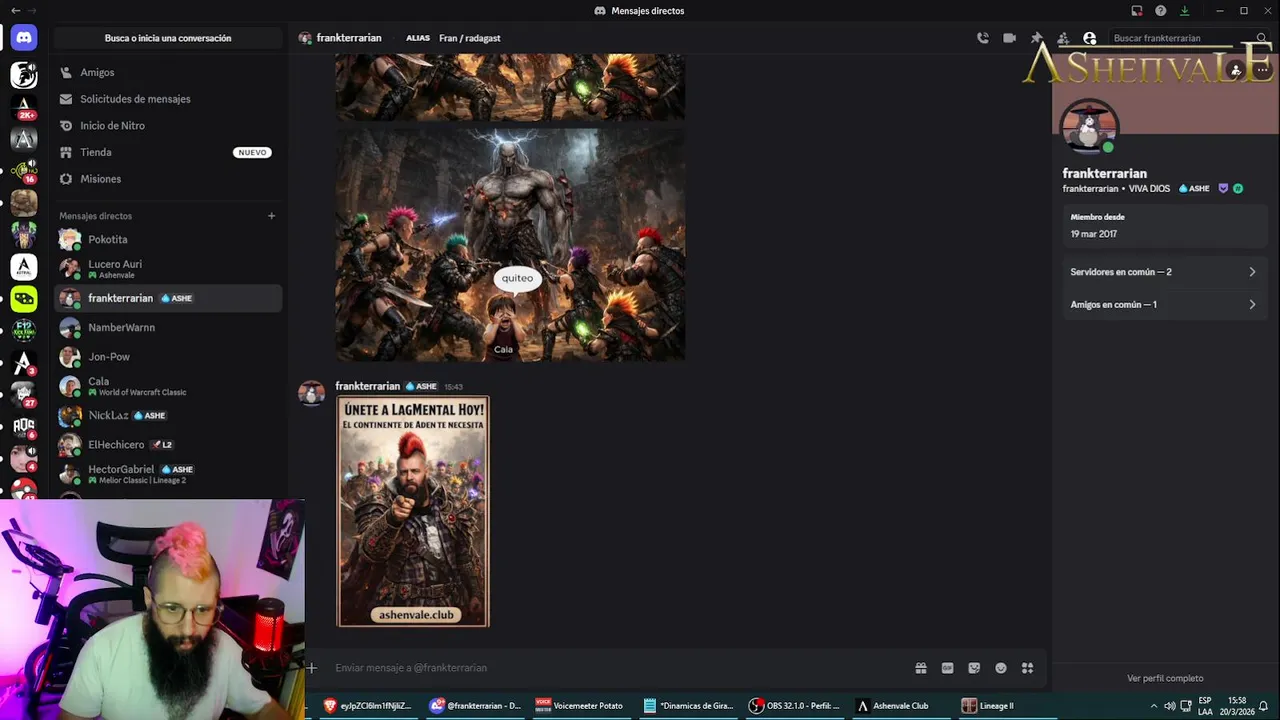Open Discord home direct messages button
Image resolution: width=1280 pixels, height=720 pixels.
point(24,38)
